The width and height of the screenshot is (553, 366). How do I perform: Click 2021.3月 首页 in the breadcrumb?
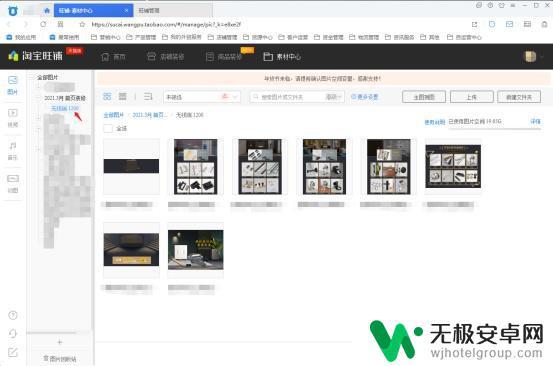coord(150,115)
